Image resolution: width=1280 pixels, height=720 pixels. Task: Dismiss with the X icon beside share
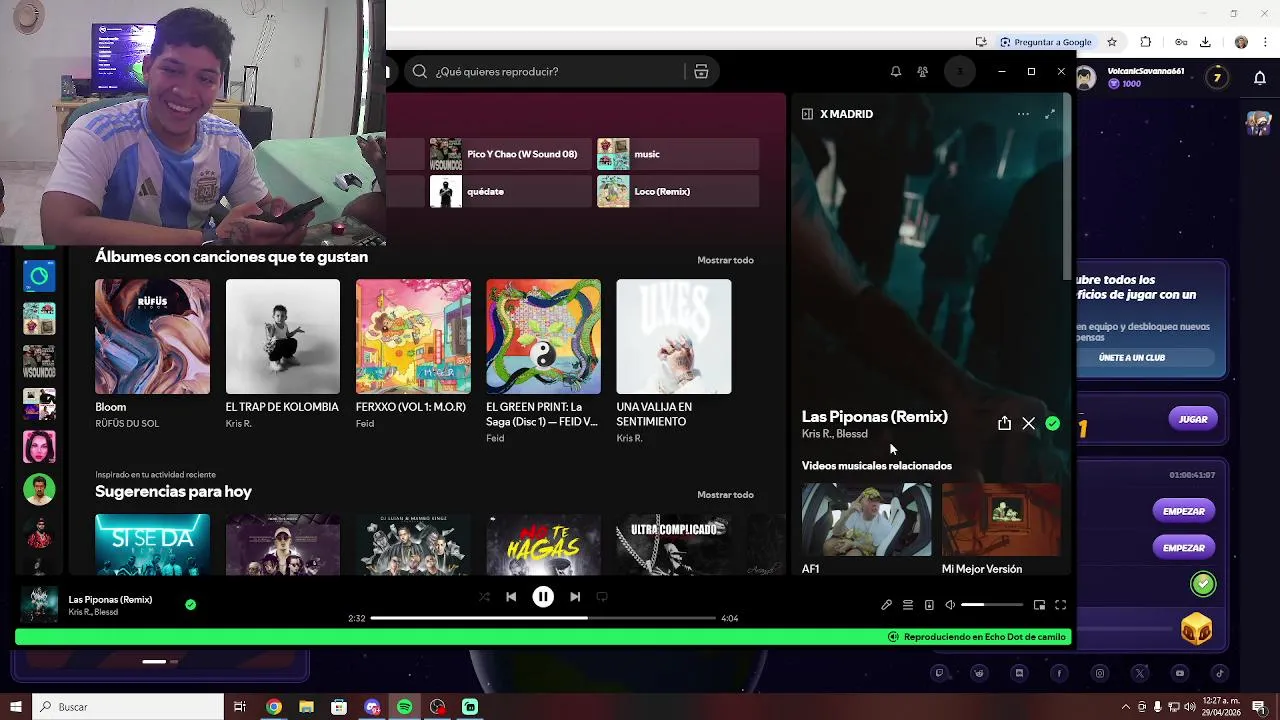point(1028,424)
